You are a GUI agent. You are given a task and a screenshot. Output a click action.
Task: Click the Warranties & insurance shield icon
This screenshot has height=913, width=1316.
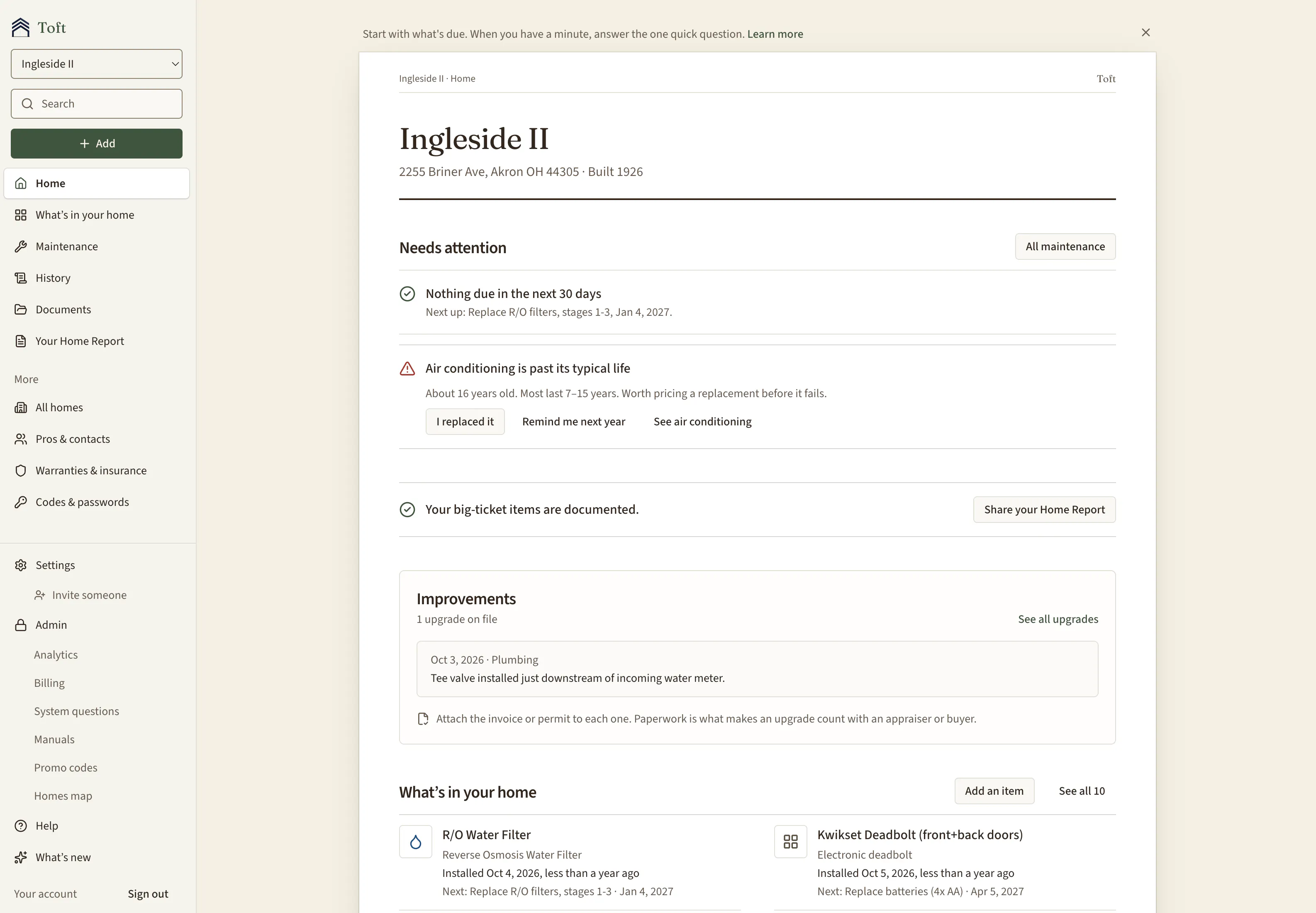click(21, 470)
